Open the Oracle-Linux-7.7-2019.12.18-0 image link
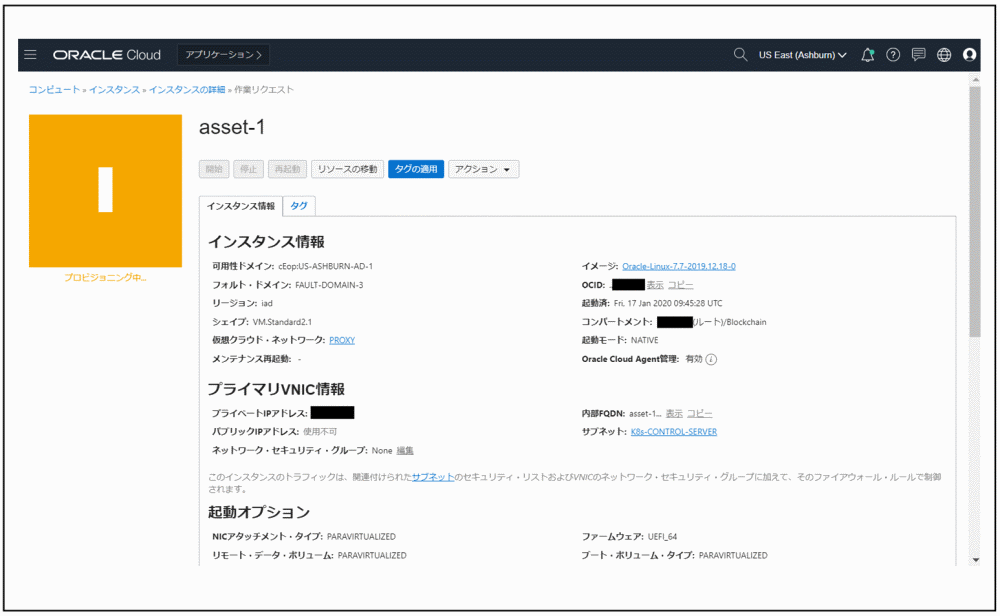 [x=679, y=266]
